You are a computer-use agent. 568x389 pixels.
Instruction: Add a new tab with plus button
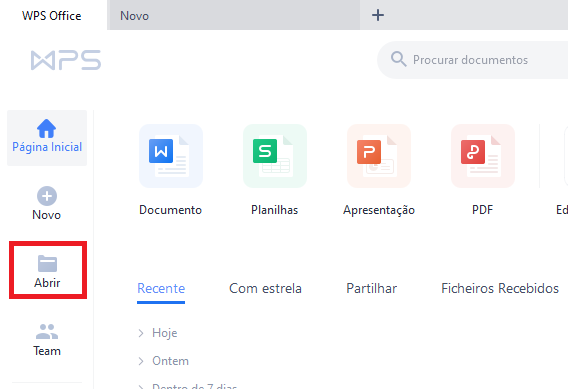(x=378, y=15)
